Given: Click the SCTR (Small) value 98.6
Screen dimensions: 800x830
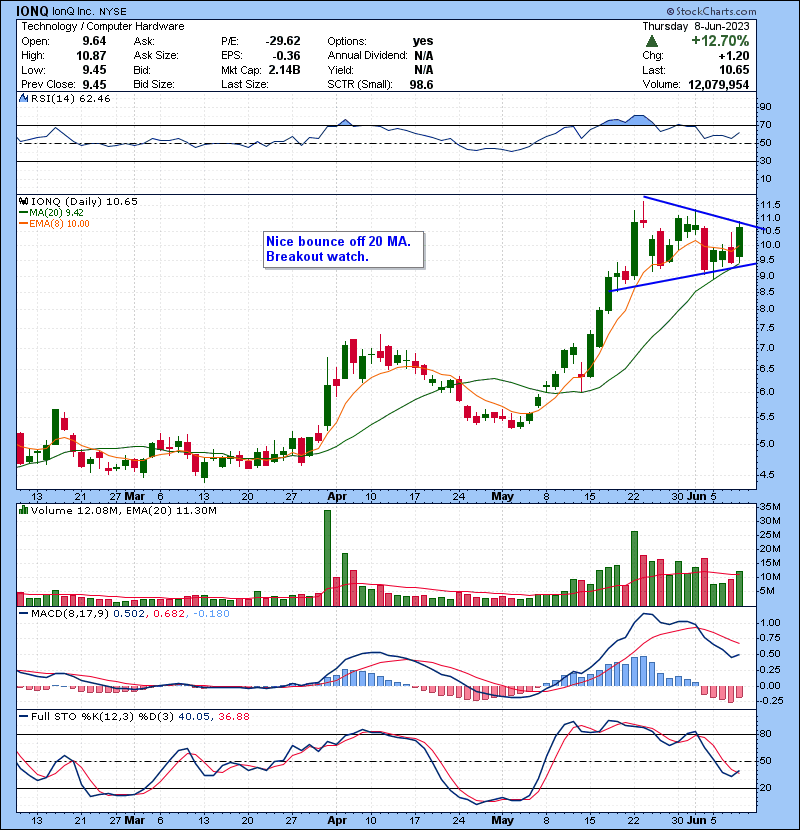Looking at the screenshot, I should [x=421, y=84].
